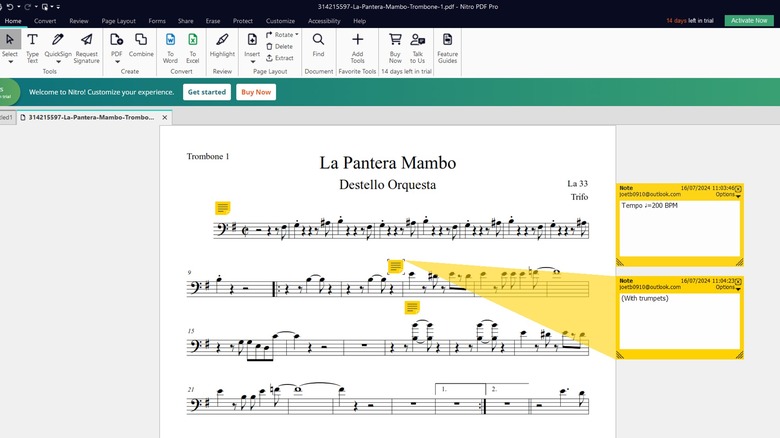This screenshot has width=780, height=438.
Task: Open the Review ribbon tab
Action: coord(78,20)
